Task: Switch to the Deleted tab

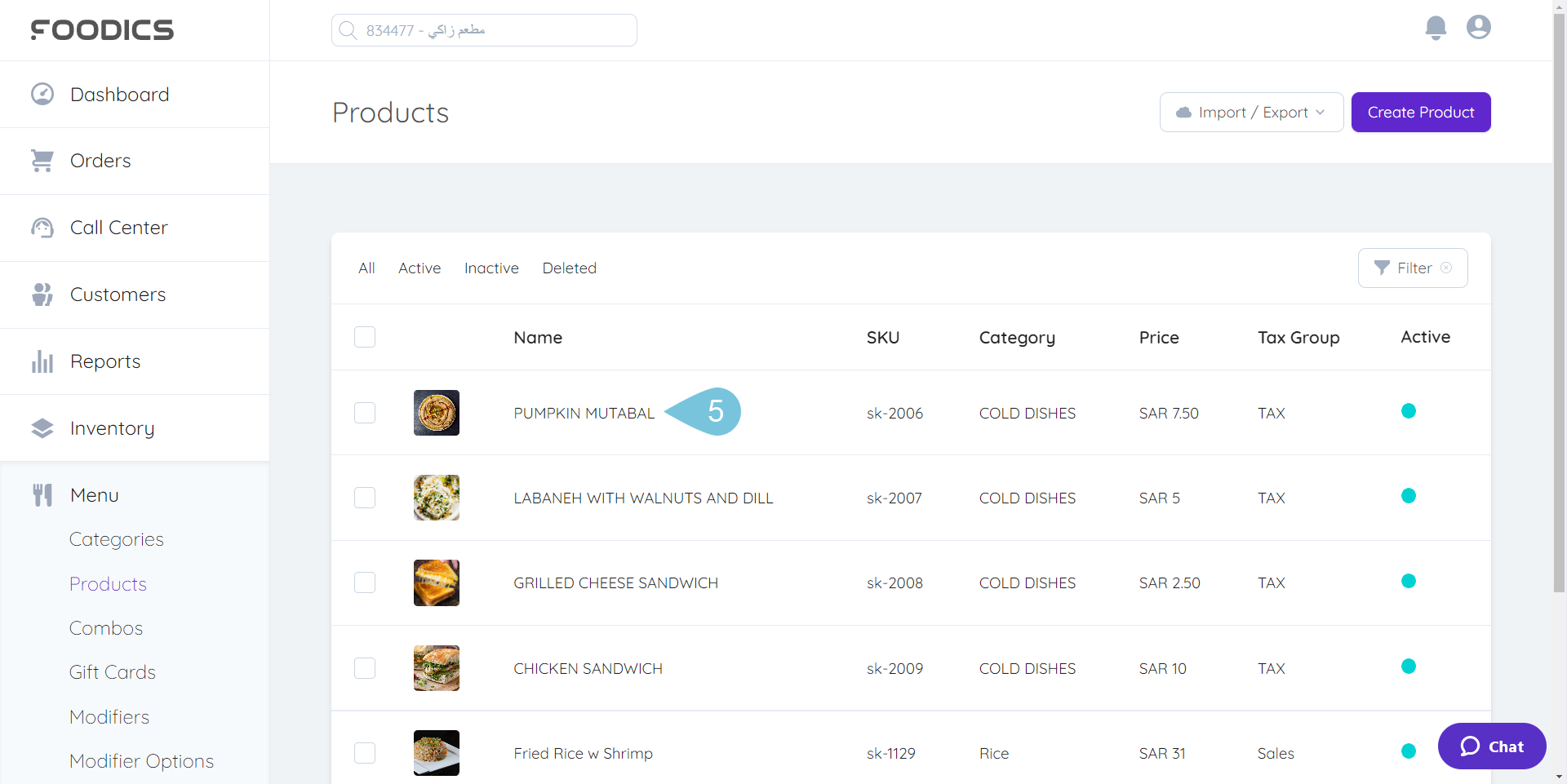Action: point(570,268)
